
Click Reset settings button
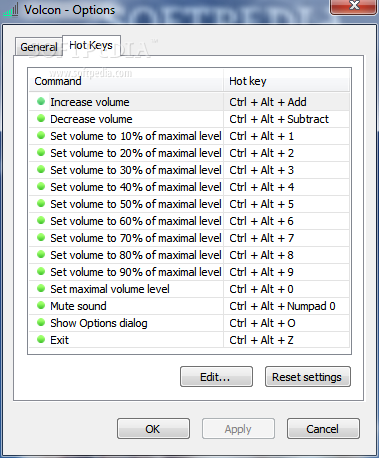point(308,377)
